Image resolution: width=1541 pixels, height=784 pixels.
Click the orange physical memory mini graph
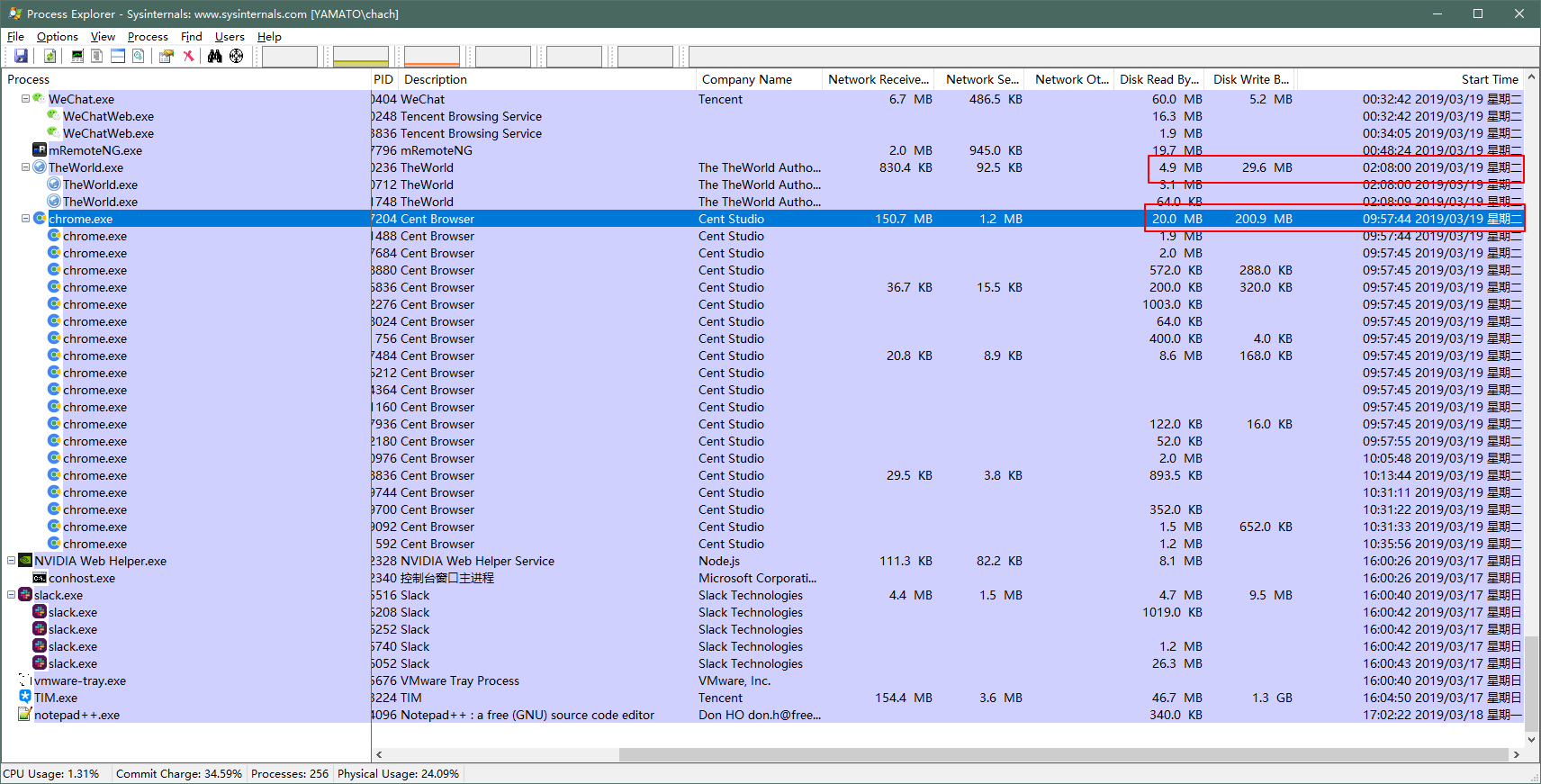[431, 56]
